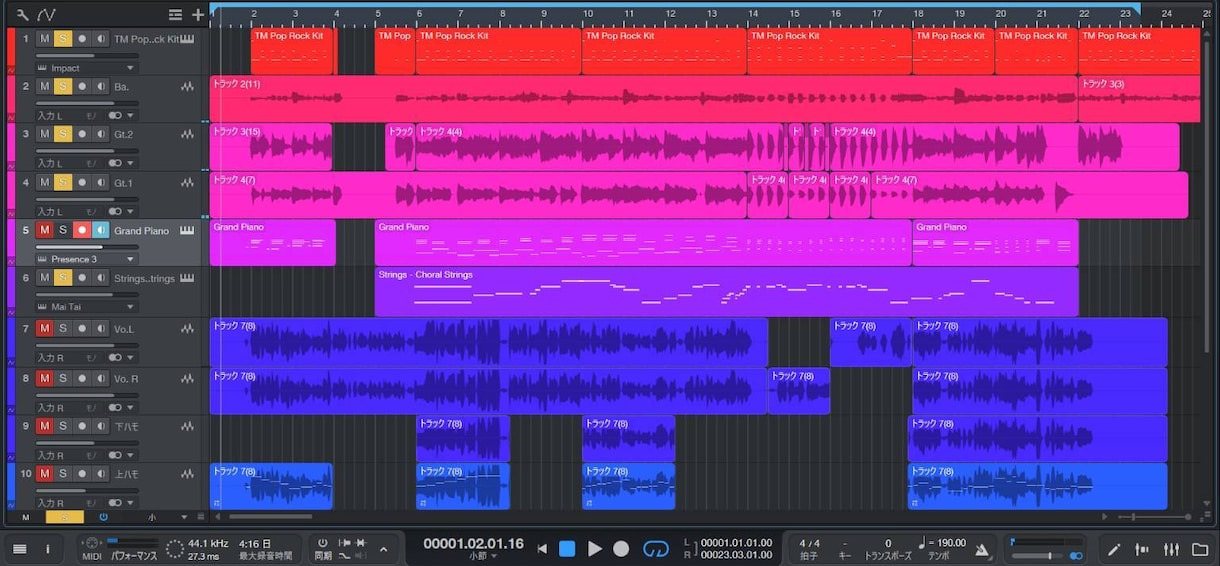Solo the Vo. R track
The image size is (1220, 566).
[x=63, y=378]
